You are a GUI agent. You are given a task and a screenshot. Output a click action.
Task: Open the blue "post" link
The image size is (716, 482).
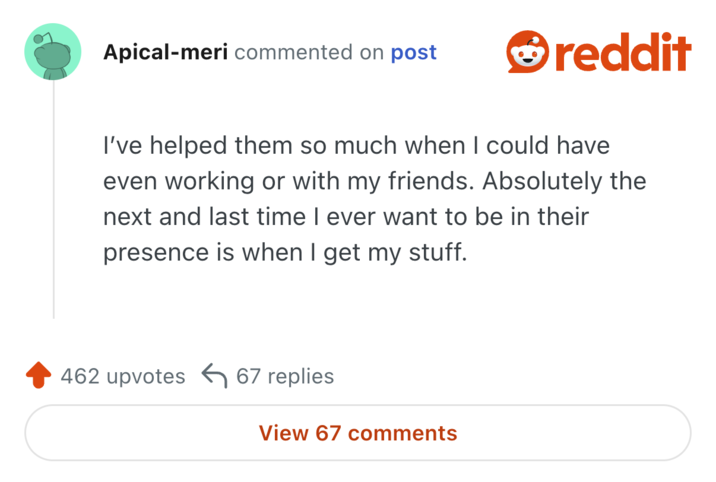click(x=413, y=52)
